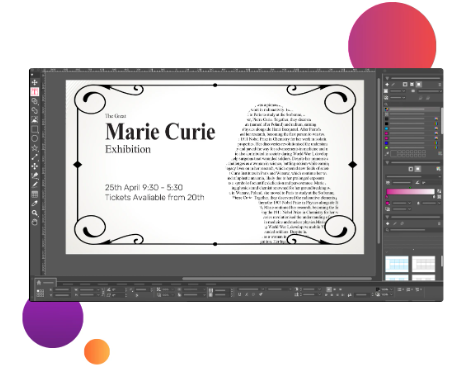Click the first table style thumbnail
The width and height of the screenshot is (470, 367).
coord(397,264)
